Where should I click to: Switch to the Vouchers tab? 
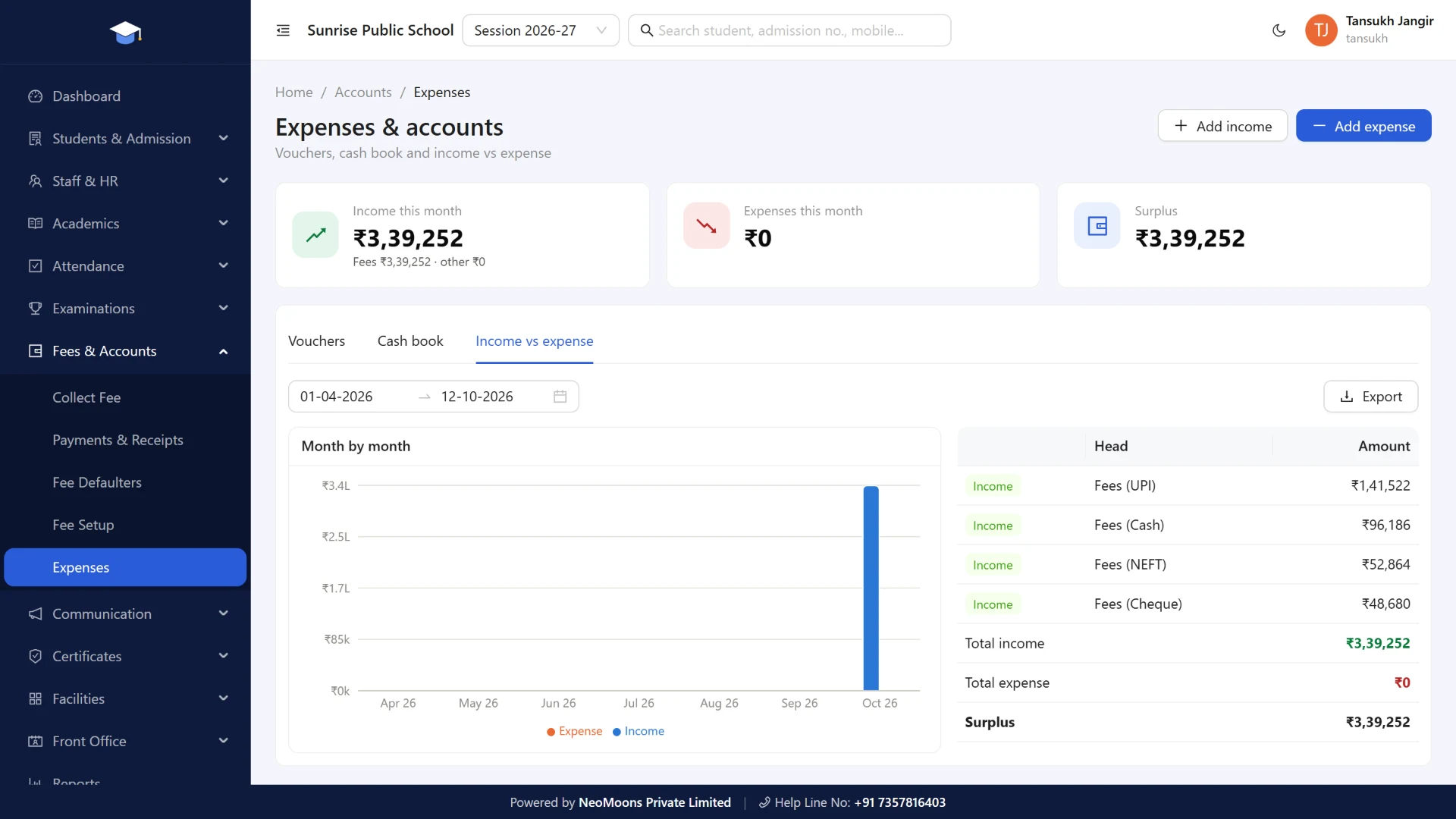316,341
